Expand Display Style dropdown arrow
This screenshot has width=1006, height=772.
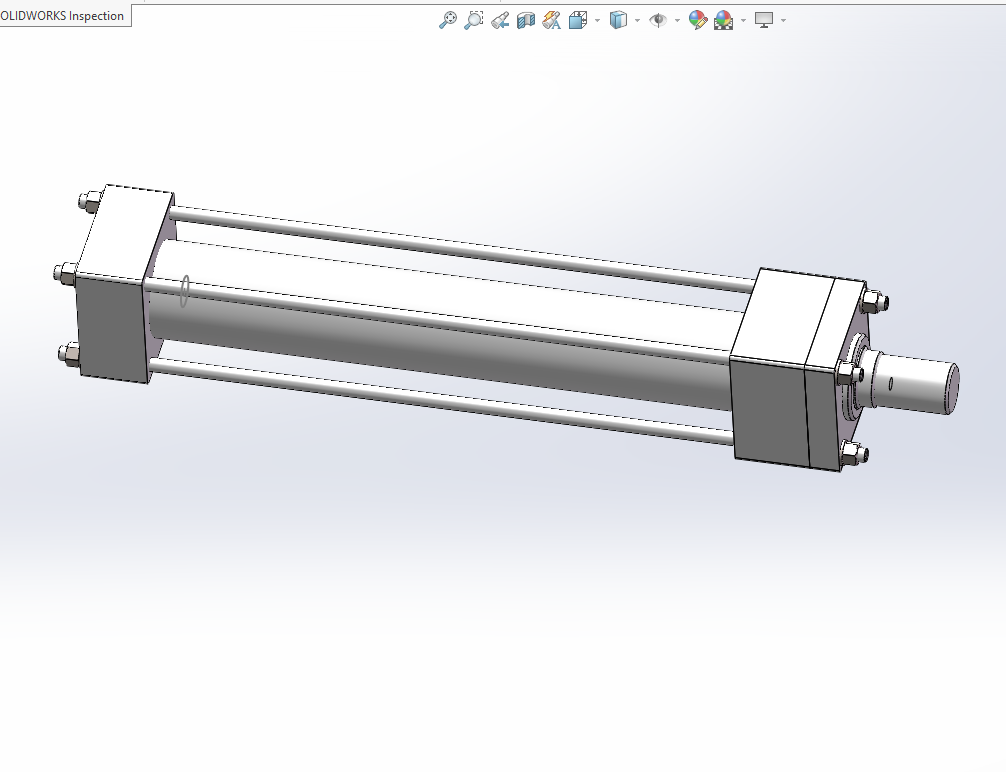pos(637,21)
